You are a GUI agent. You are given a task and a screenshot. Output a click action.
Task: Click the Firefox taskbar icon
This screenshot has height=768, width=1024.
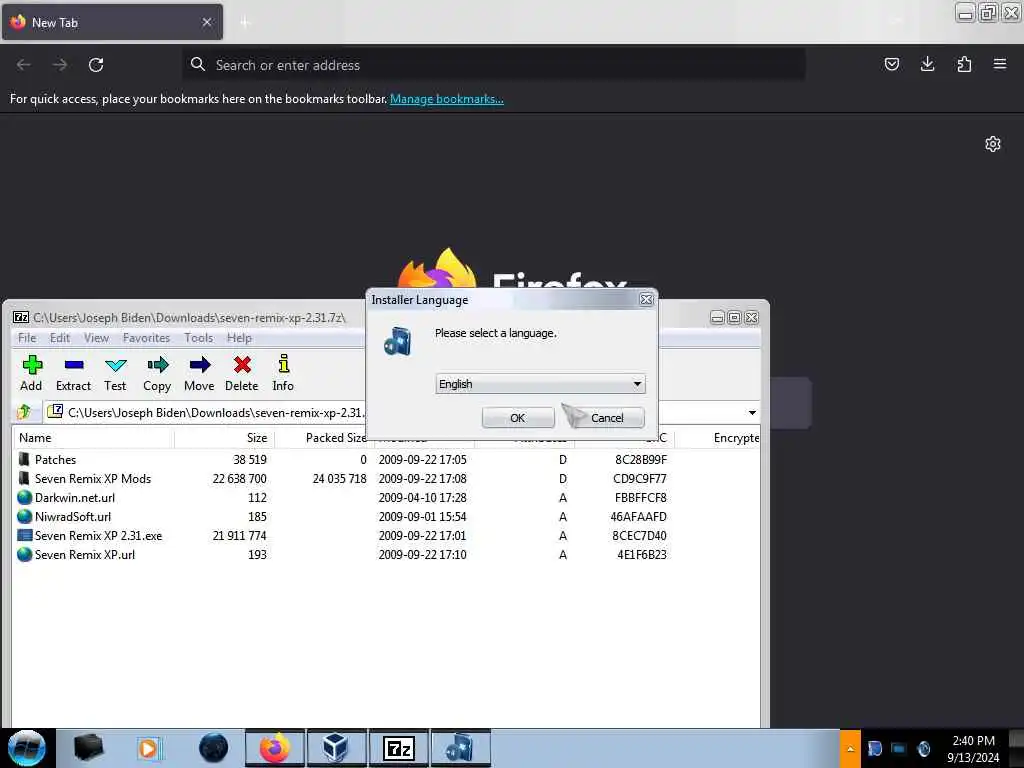275,748
